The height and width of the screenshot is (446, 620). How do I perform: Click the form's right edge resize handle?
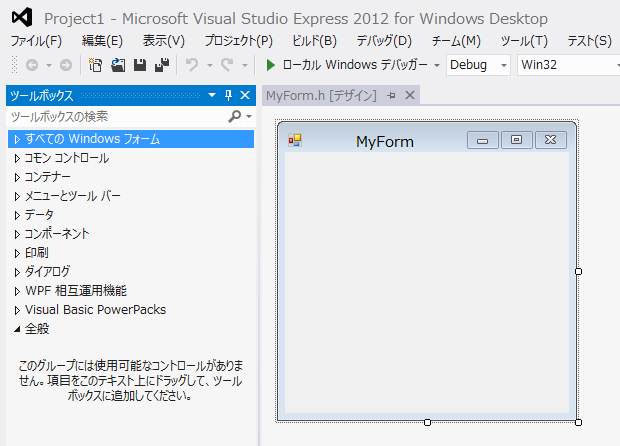[578, 271]
